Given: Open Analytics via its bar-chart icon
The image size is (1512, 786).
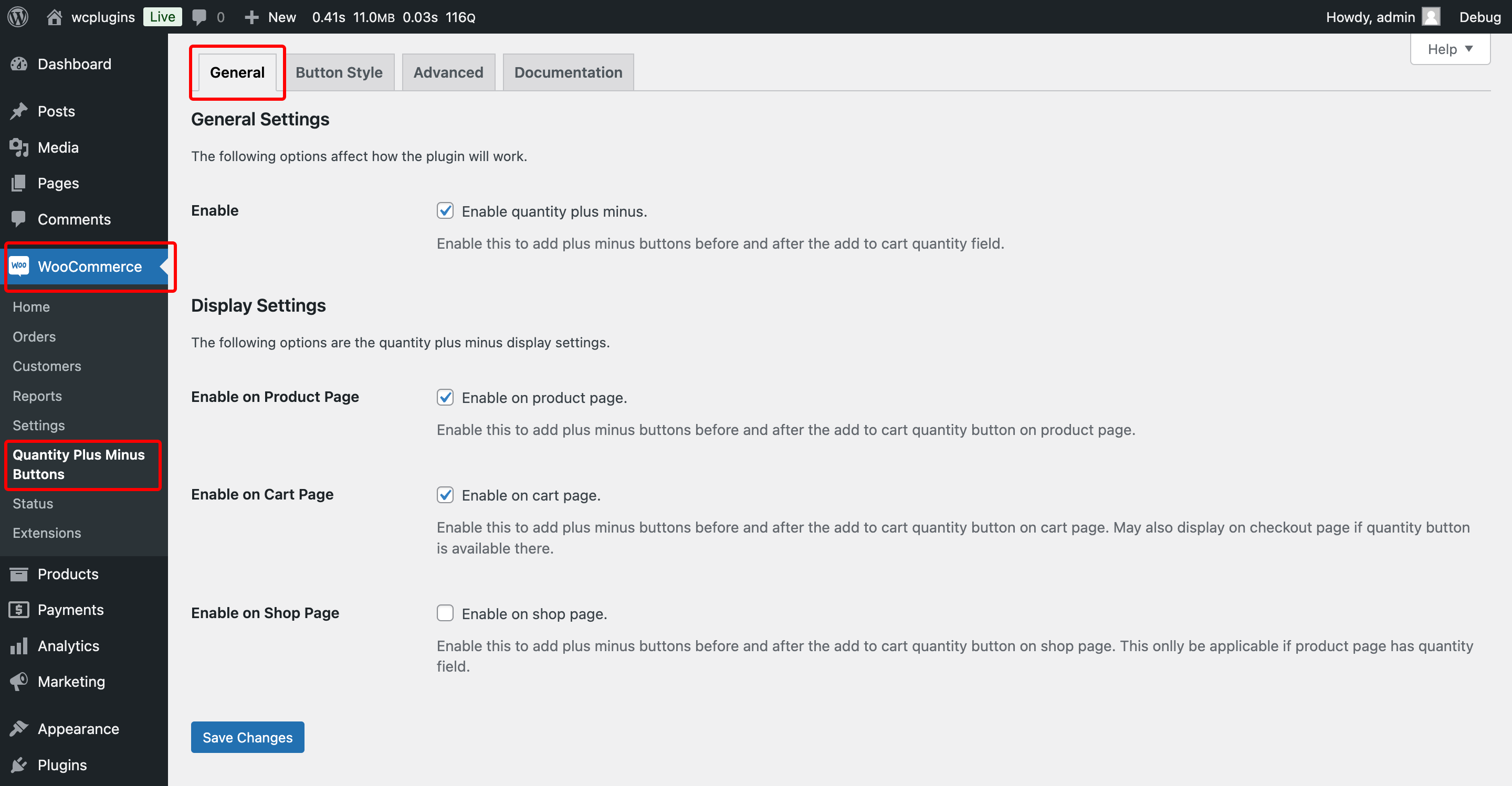Looking at the screenshot, I should (x=18, y=645).
